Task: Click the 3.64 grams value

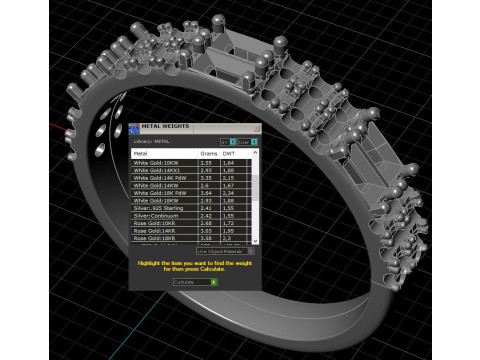Action: click(x=206, y=193)
